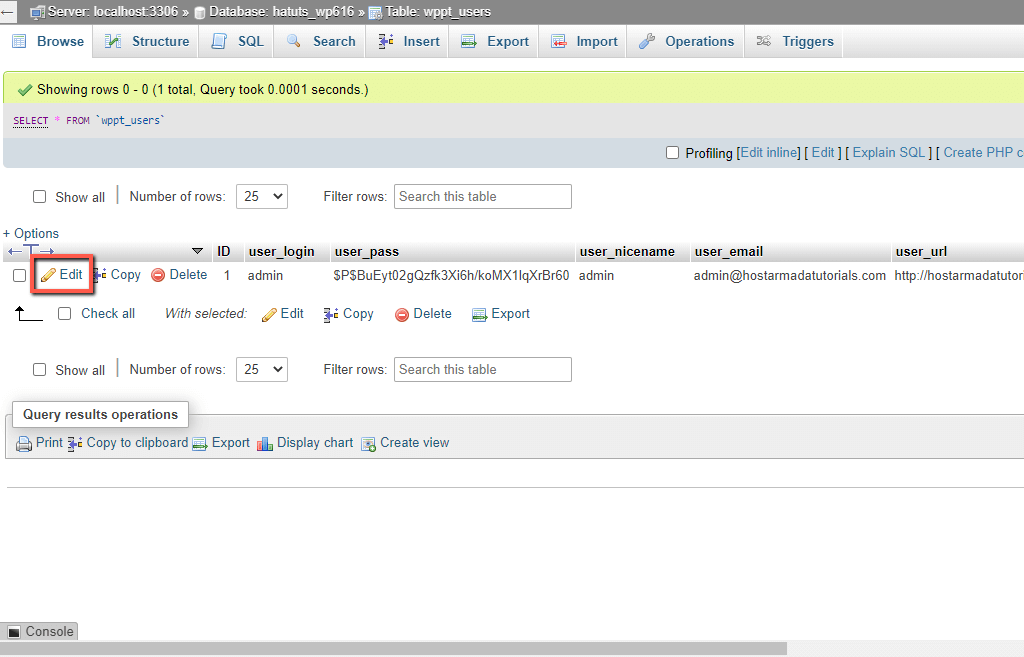
Task: Open the Insert tab
Action: pyautogui.click(x=409, y=41)
